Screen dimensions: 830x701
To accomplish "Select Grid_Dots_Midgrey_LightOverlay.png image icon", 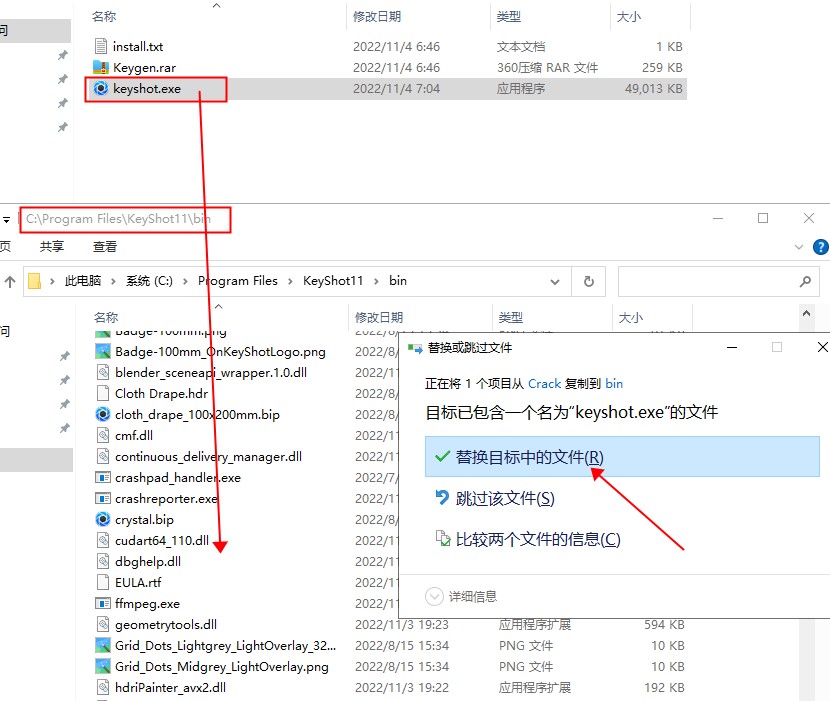I will (x=102, y=666).
